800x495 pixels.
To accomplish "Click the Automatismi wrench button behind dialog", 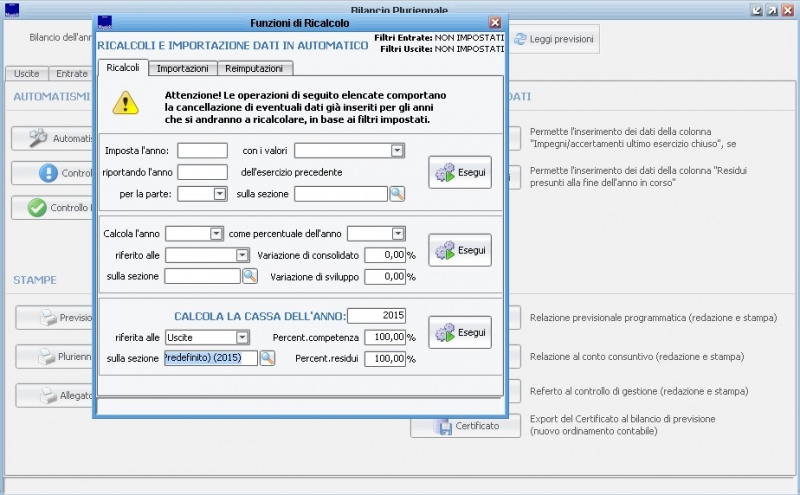I will pos(52,138).
